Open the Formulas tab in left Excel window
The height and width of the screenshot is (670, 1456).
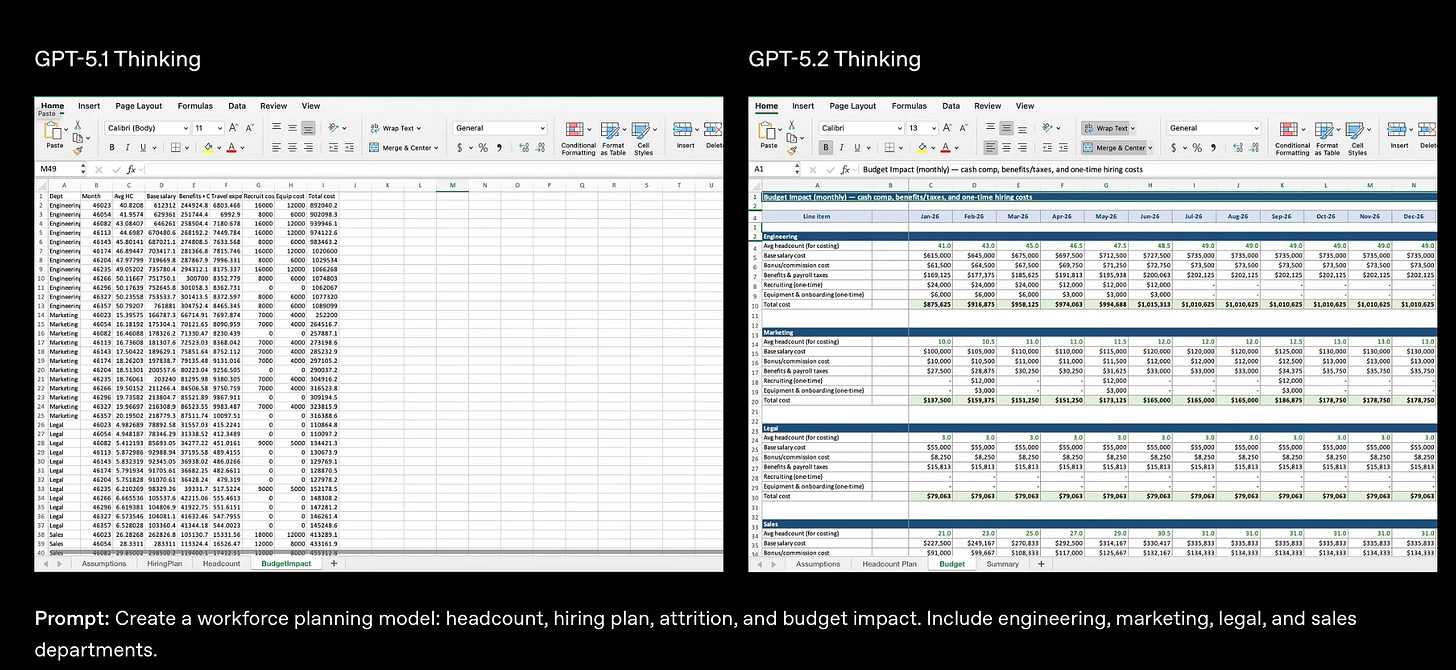pyautogui.click(x=195, y=106)
